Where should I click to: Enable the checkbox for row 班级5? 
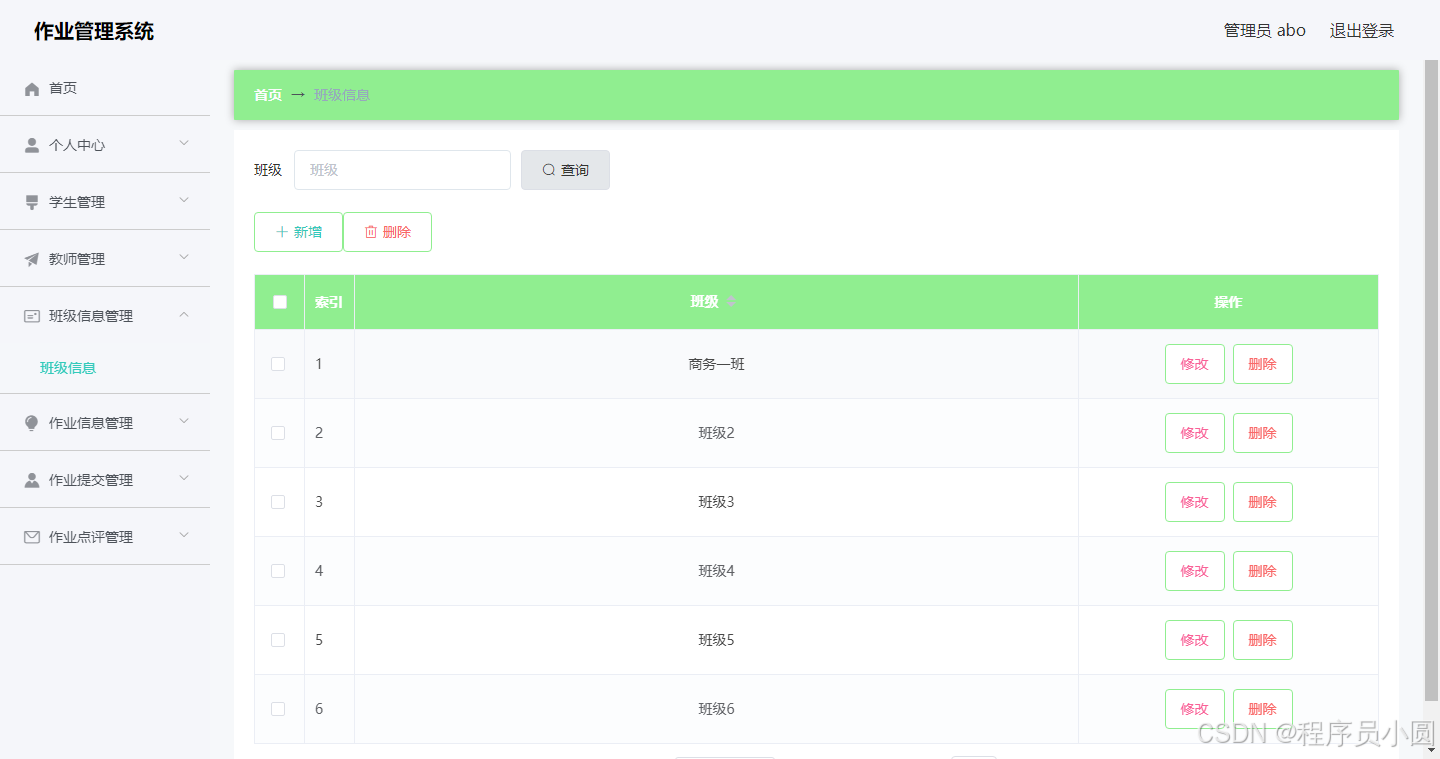point(278,640)
